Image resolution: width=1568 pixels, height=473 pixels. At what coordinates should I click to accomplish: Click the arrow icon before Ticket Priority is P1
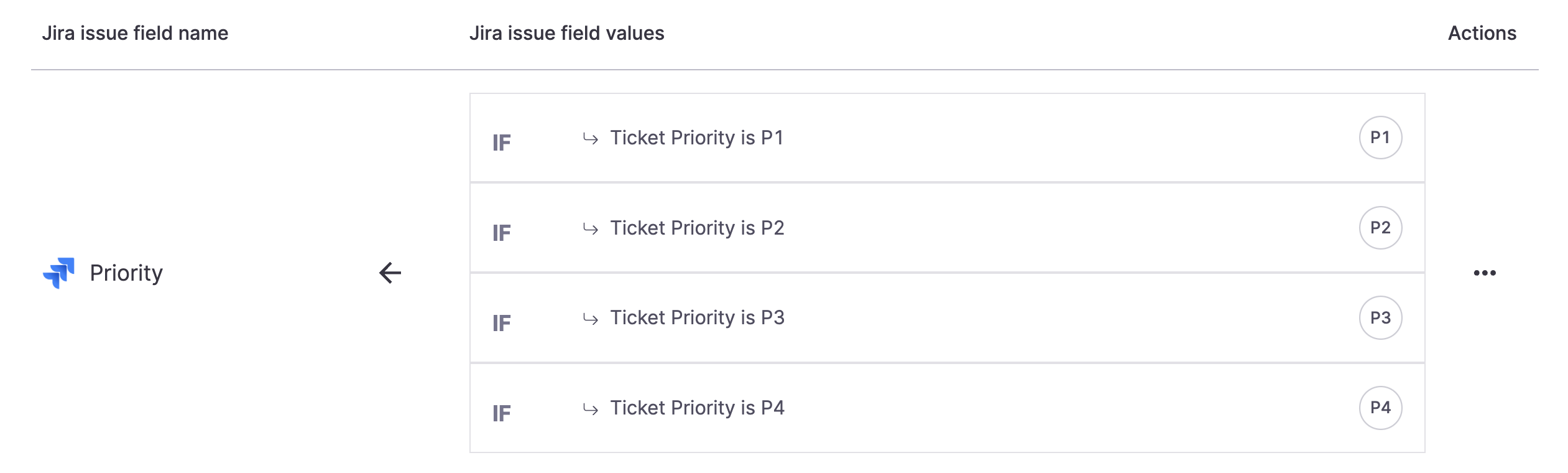(x=591, y=138)
